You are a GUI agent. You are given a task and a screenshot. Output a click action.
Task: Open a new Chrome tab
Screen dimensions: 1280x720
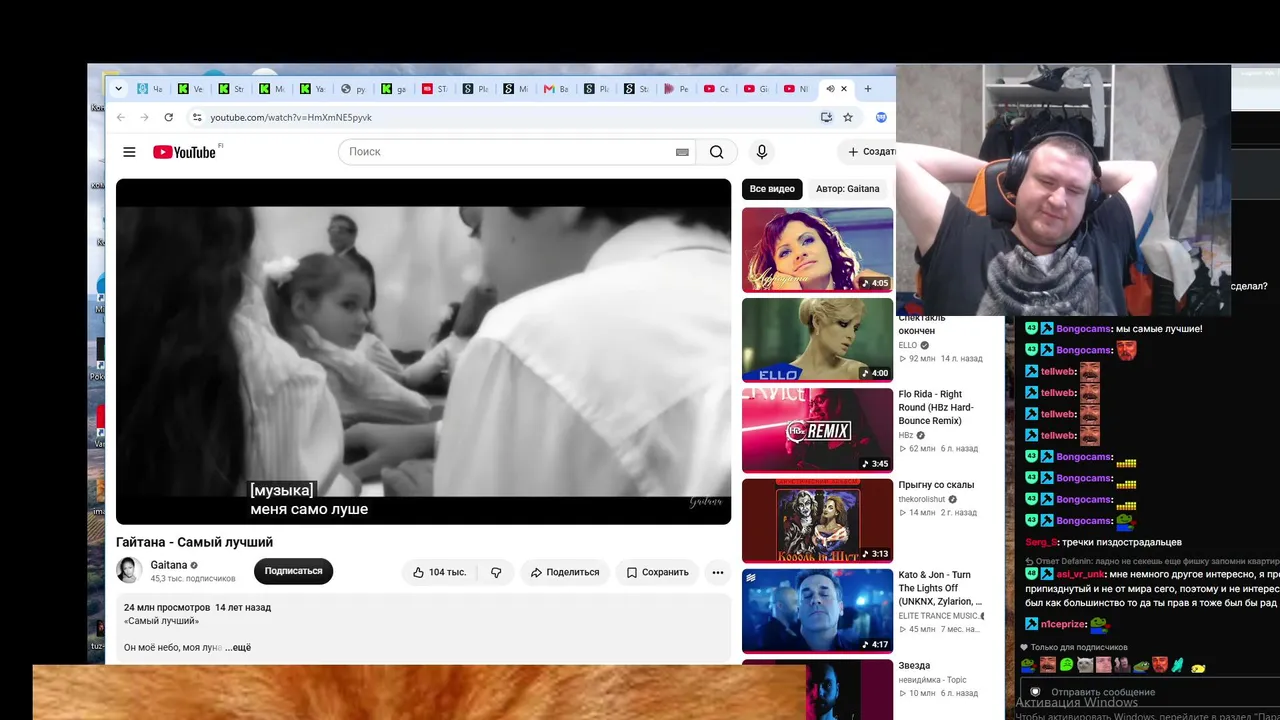(x=867, y=89)
